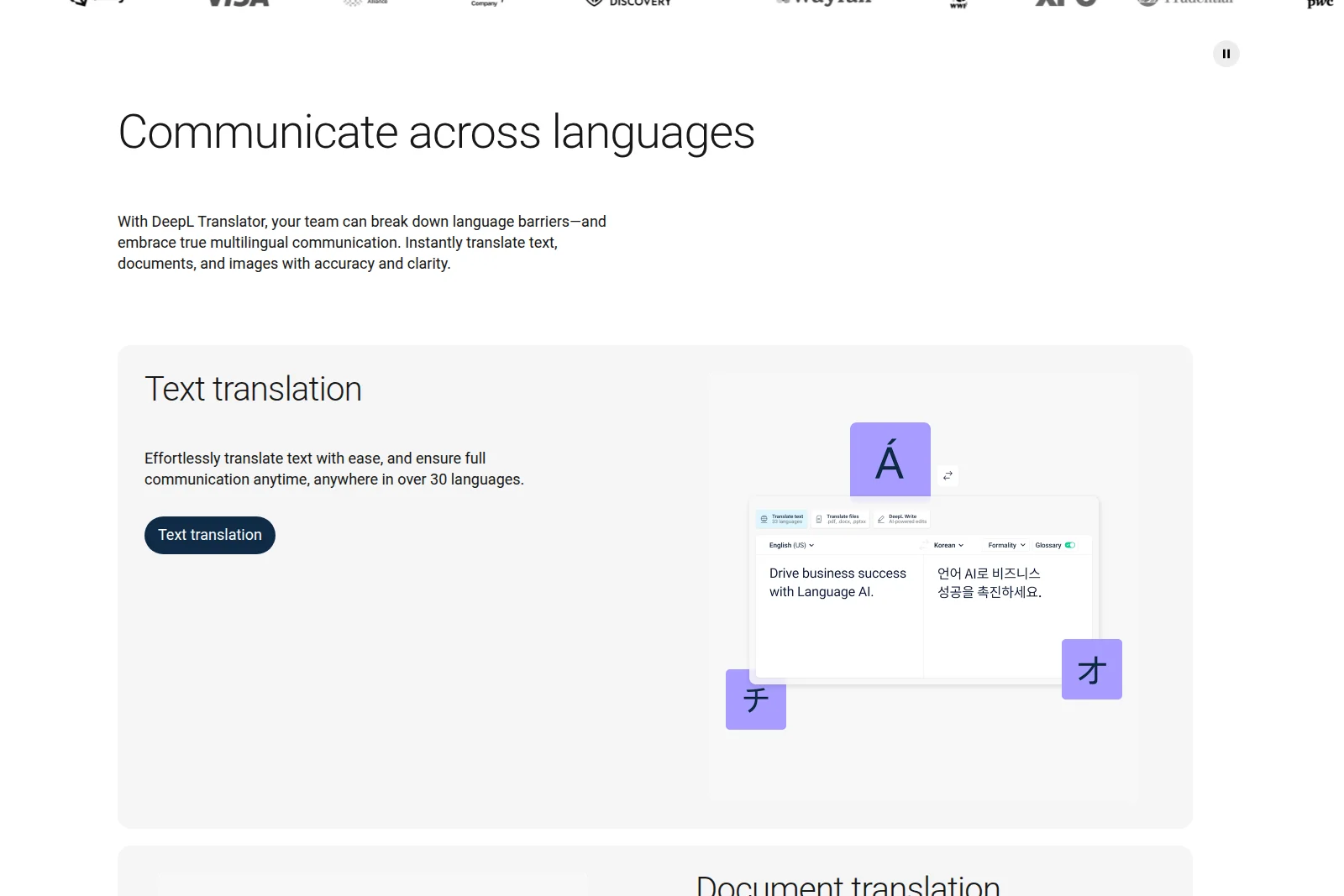Click the purple "Á" character tile
The width and height of the screenshot is (1344, 896).
890,459
